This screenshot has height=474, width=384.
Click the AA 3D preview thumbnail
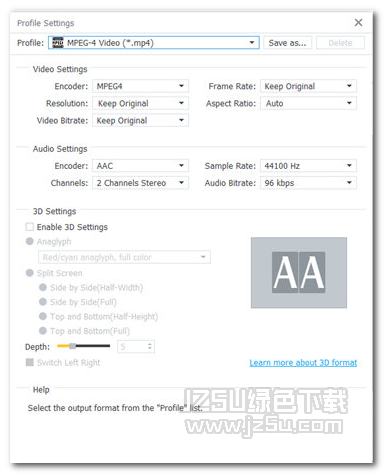pyautogui.click(x=299, y=272)
